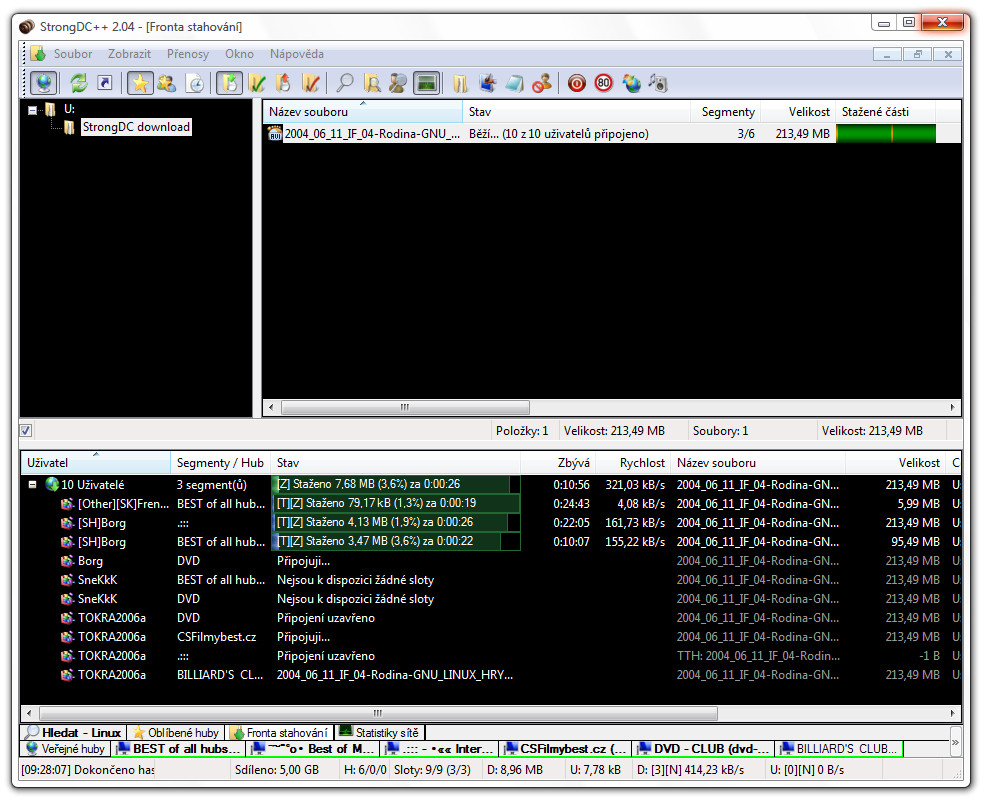Image resolution: width=985 pixels, height=801 pixels.
Task: Sort transfers by Zbývá column header
Action: pos(558,463)
